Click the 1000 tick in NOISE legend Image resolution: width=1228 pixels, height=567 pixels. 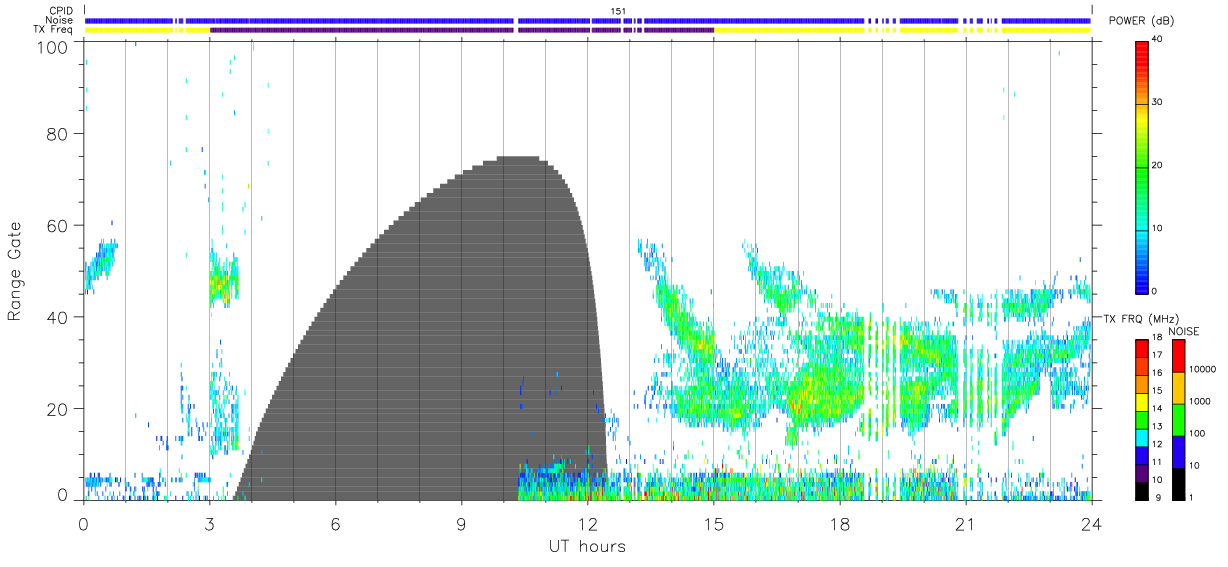tap(1200, 401)
